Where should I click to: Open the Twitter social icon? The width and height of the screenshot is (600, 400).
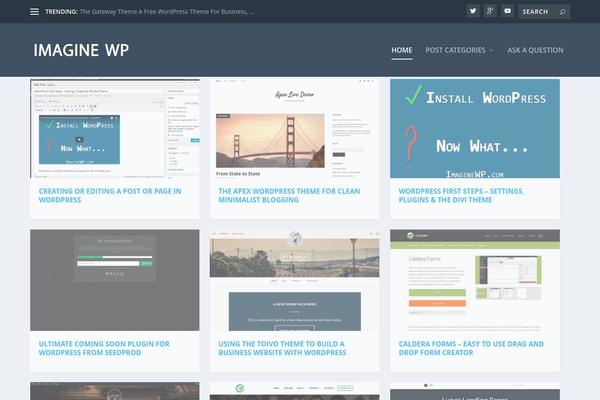pyautogui.click(x=473, y=11)
